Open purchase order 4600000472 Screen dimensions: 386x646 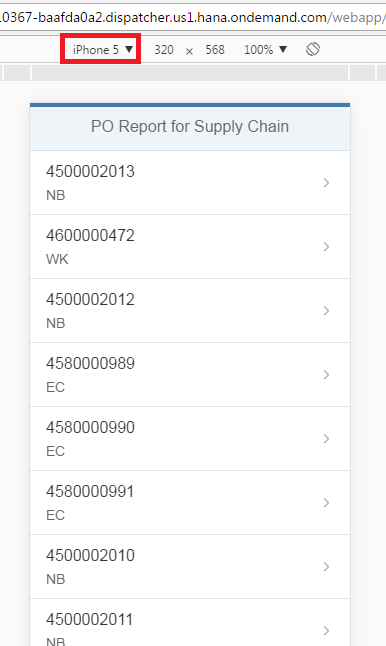tap(190, 246)
